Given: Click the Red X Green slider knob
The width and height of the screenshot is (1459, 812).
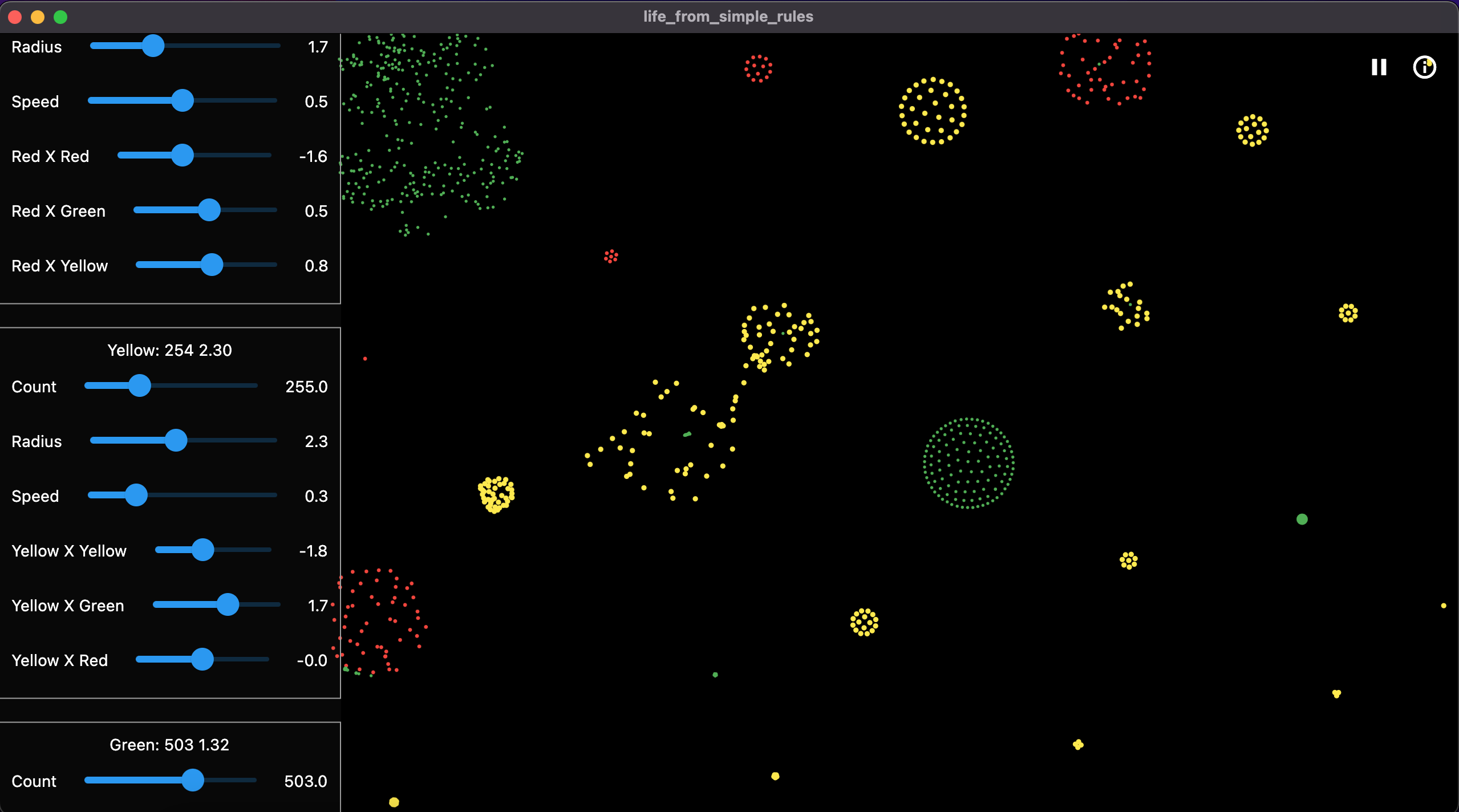Looking at the screenshot, I should click(x=209, y=210).
